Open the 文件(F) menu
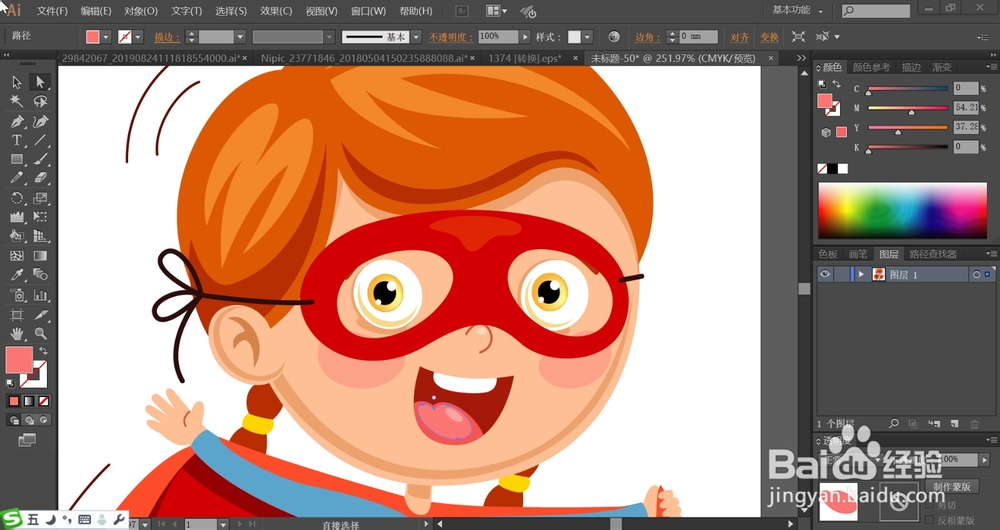 point(52,11)
